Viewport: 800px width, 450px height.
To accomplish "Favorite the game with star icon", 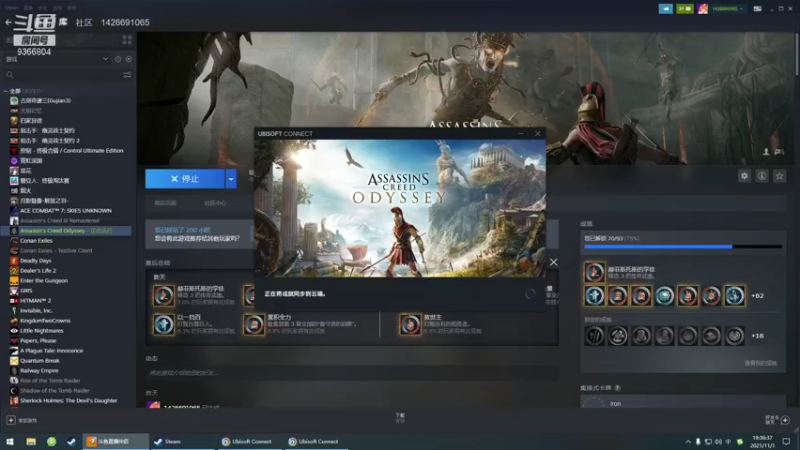I will pyautogui.click(x=779, y=176).
